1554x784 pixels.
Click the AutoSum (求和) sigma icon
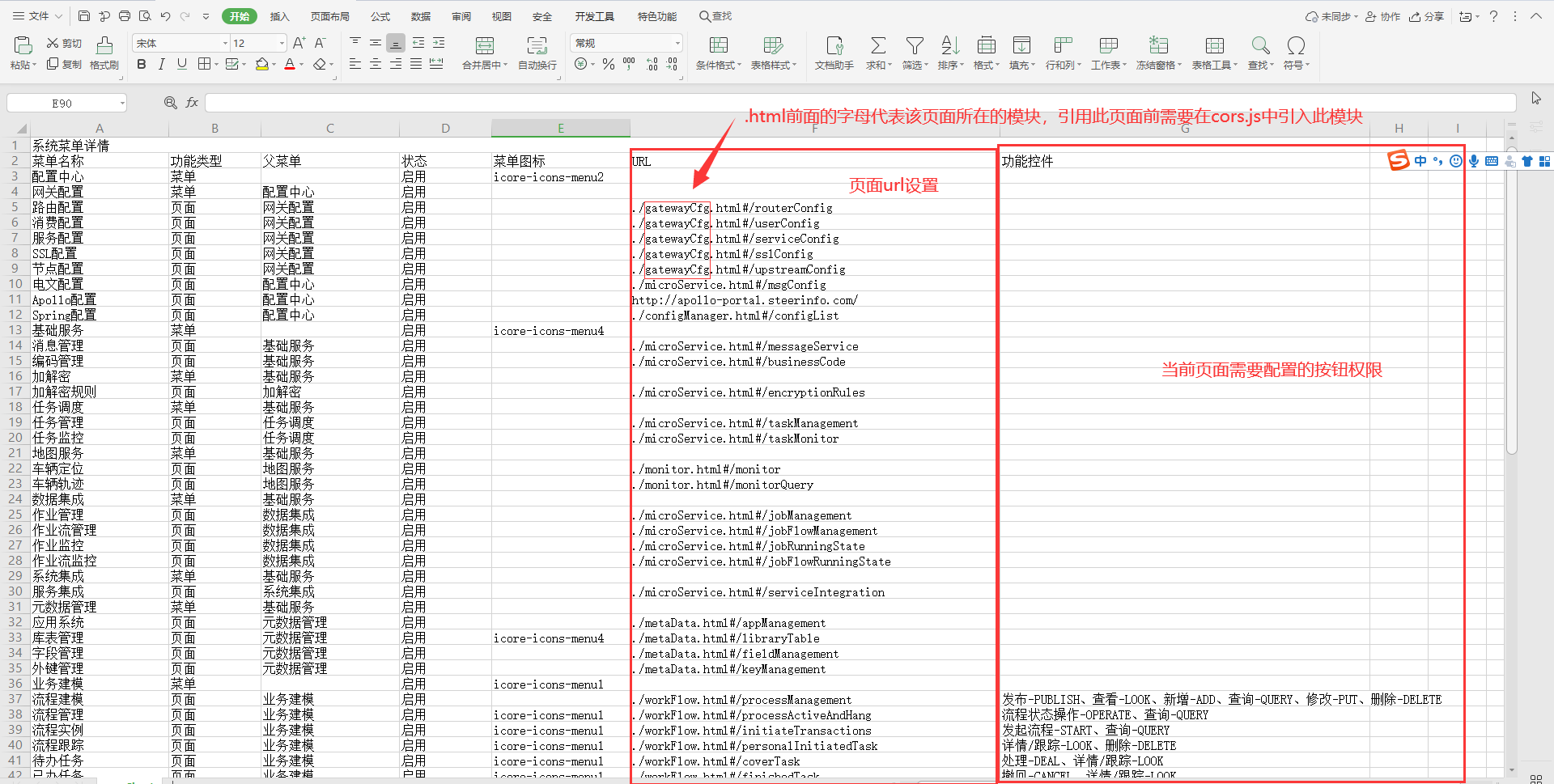pos(877,45)
